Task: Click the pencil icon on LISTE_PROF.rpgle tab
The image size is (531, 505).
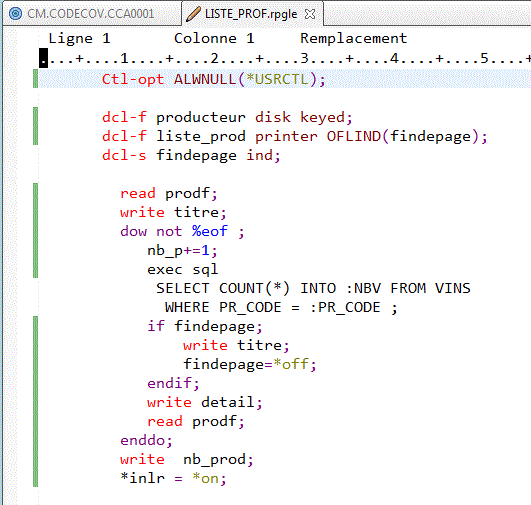Action: (193, 14)
